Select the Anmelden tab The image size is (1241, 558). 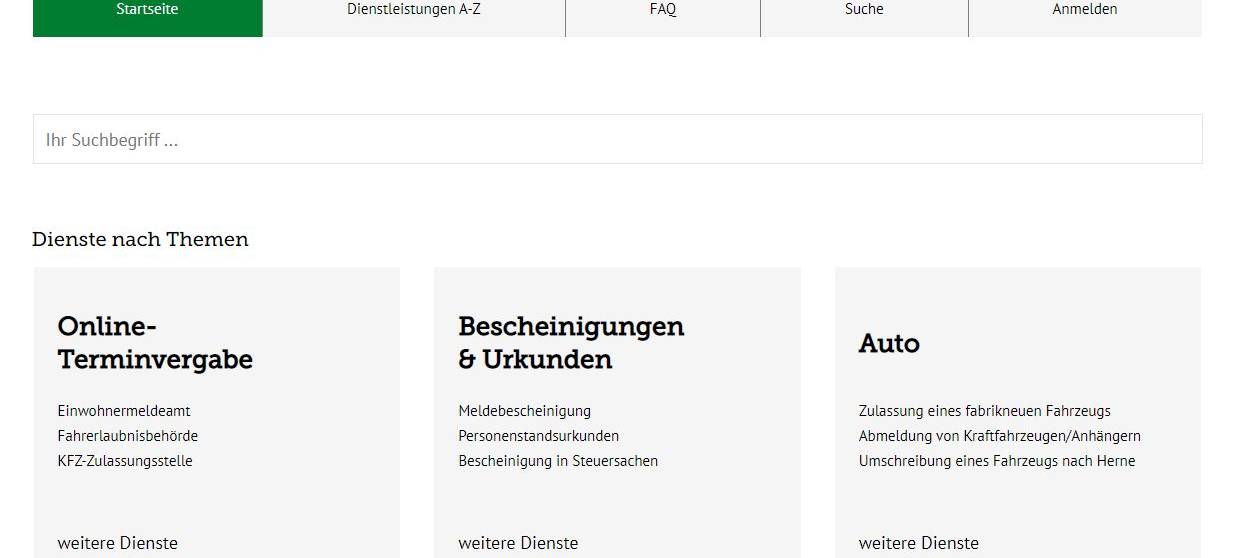coord(1085,10)
